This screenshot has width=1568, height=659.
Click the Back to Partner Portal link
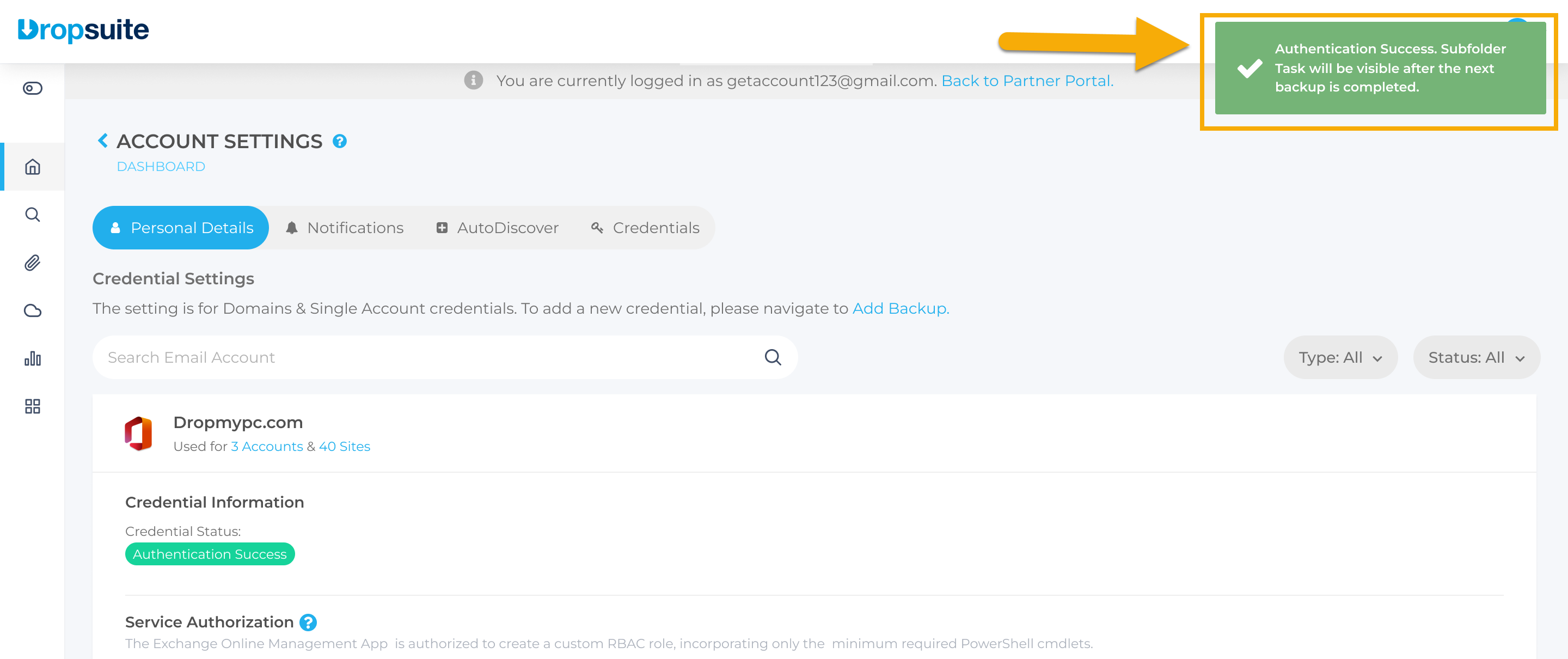(1027, 81)
